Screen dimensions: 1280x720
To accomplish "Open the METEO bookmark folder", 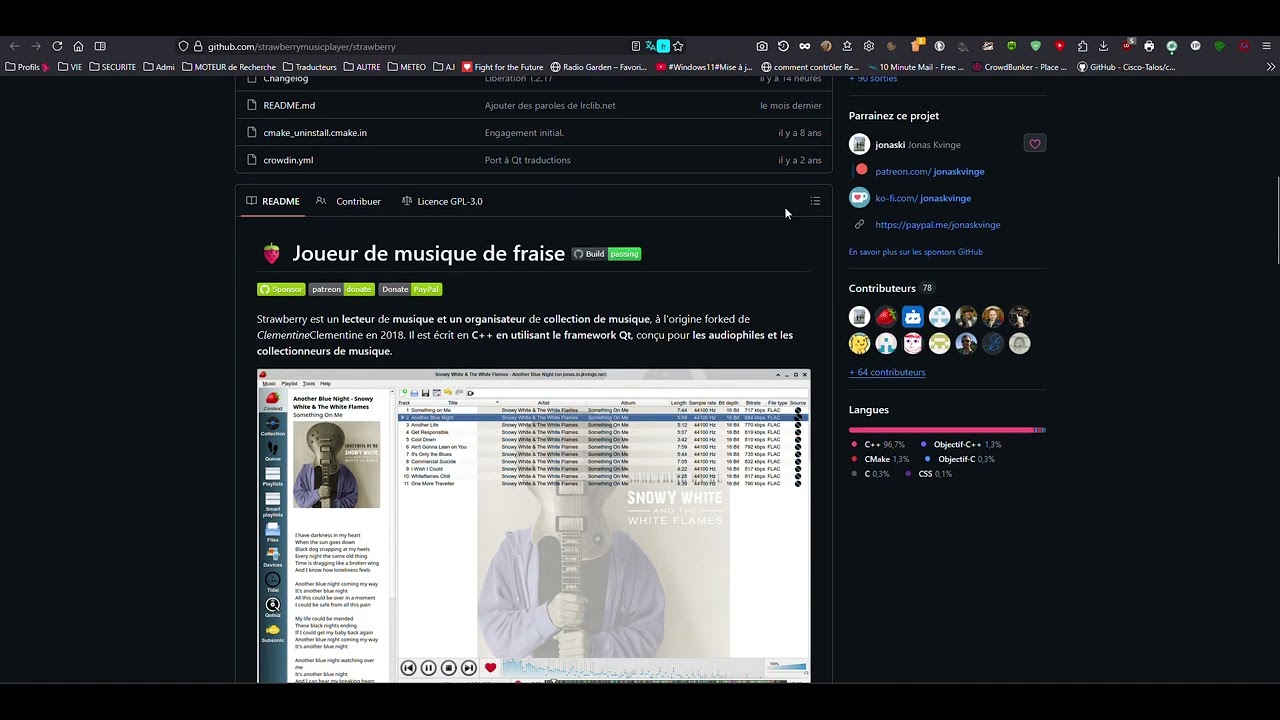I will coord(406,67).
